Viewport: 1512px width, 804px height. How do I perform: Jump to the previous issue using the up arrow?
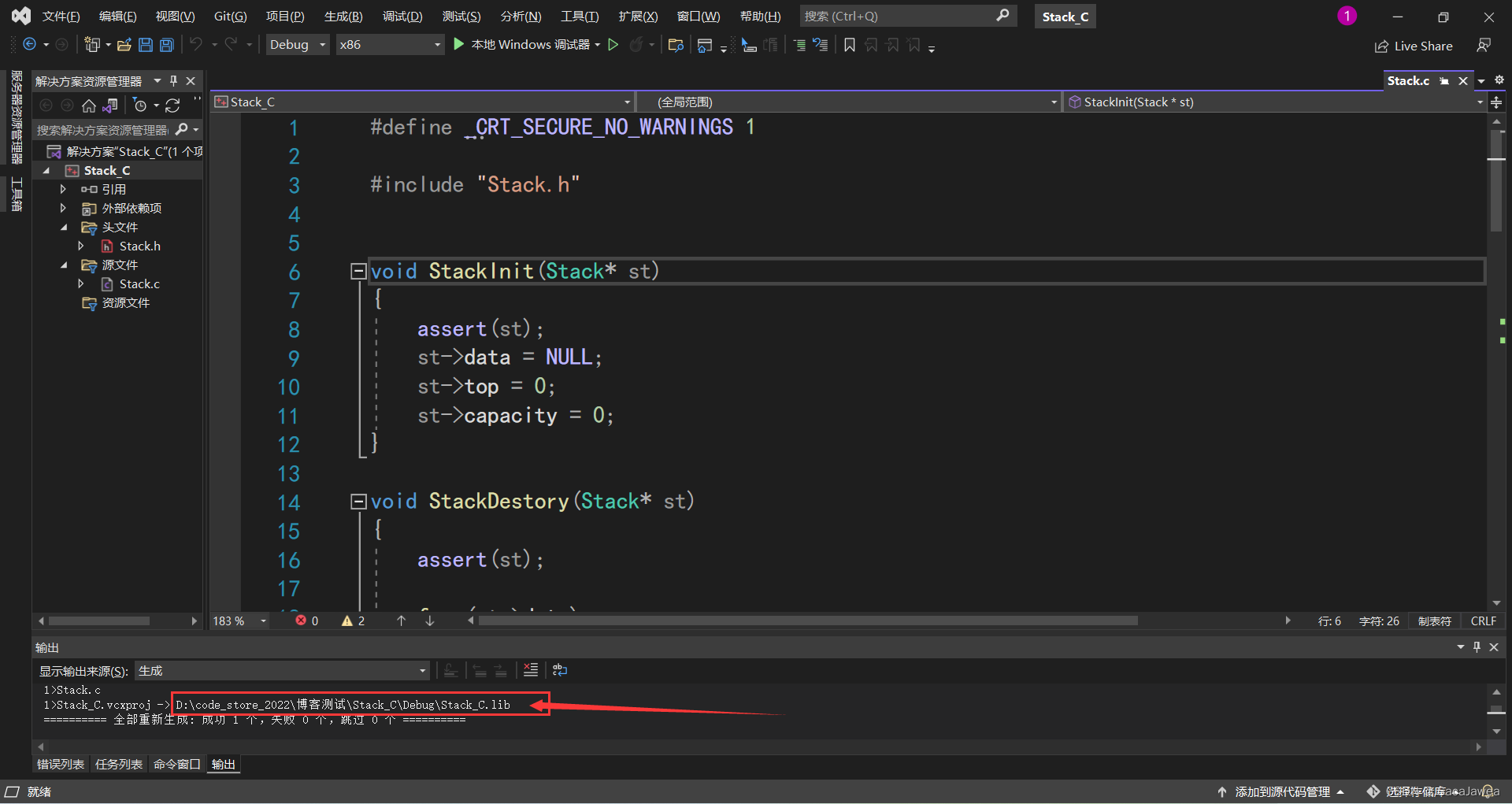coord(402,621)
